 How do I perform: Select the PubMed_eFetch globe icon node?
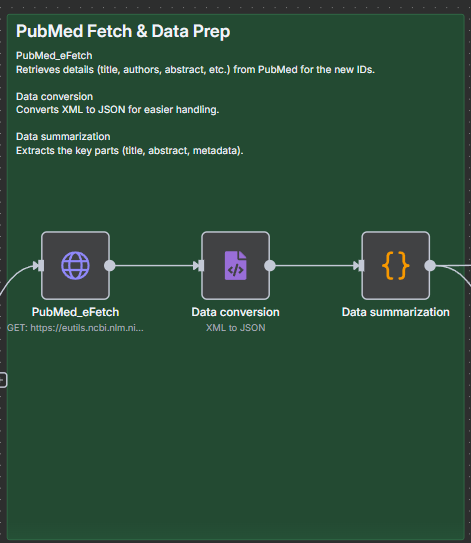click(75, 266)
